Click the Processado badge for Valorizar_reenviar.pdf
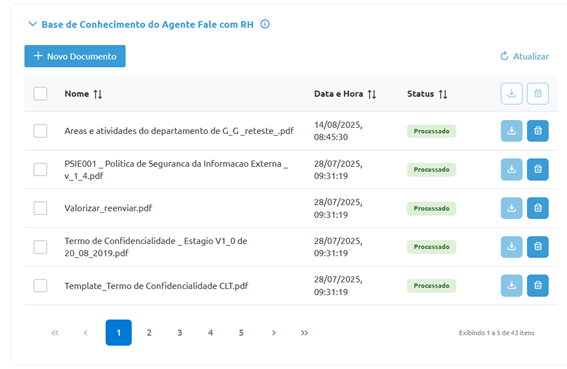This screenshot has width=567, height=369. pos(431,208)
